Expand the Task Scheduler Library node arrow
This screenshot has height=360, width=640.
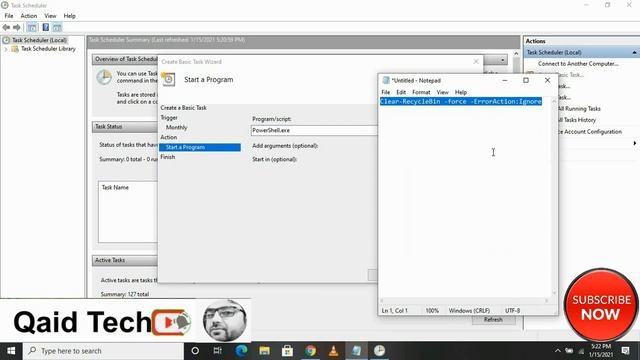tap(6, 49)
